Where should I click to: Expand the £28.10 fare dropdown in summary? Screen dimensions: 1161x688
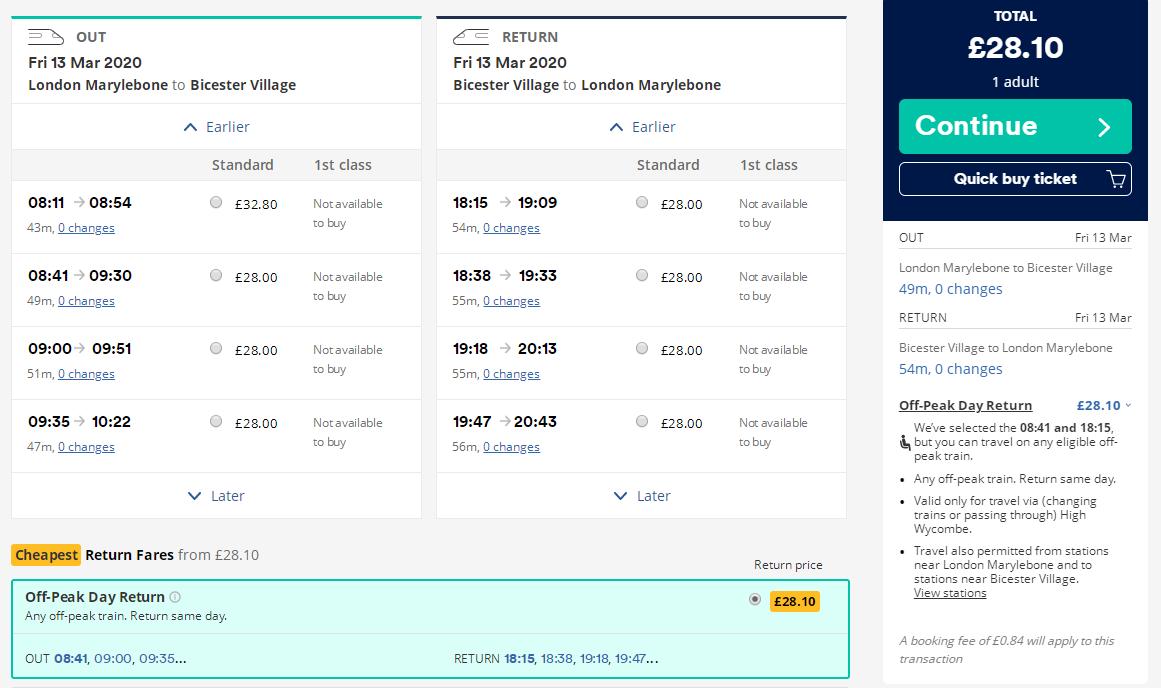click(1128, 405)
